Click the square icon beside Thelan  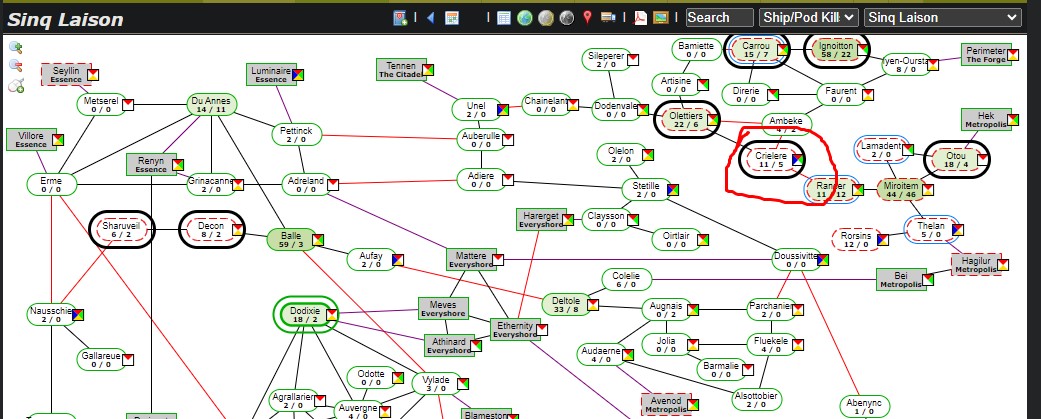(x=957, y=230)
